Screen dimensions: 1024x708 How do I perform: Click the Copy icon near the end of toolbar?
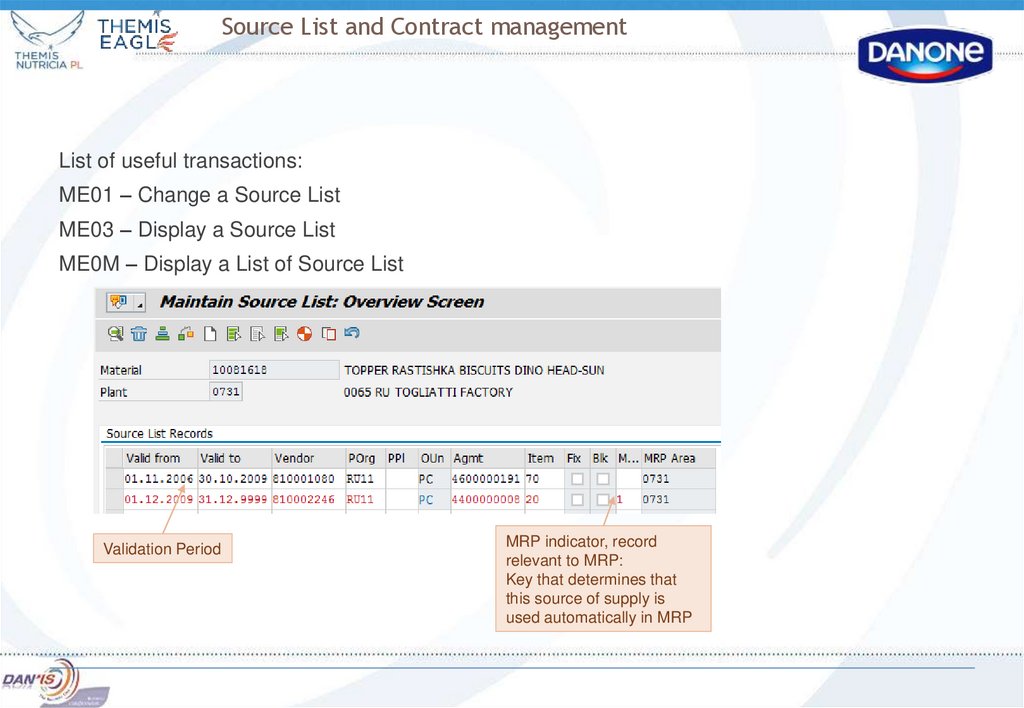point(328,333)
